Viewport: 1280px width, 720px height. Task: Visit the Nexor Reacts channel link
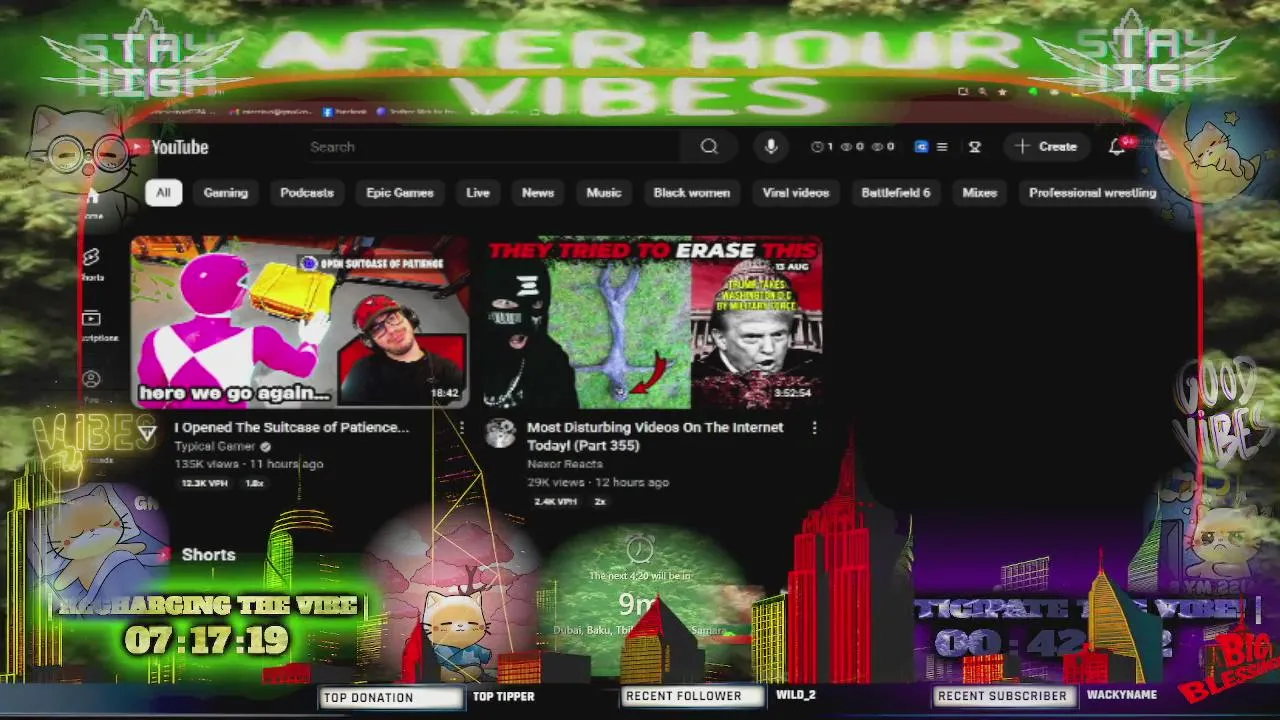[x=565, y=464]
